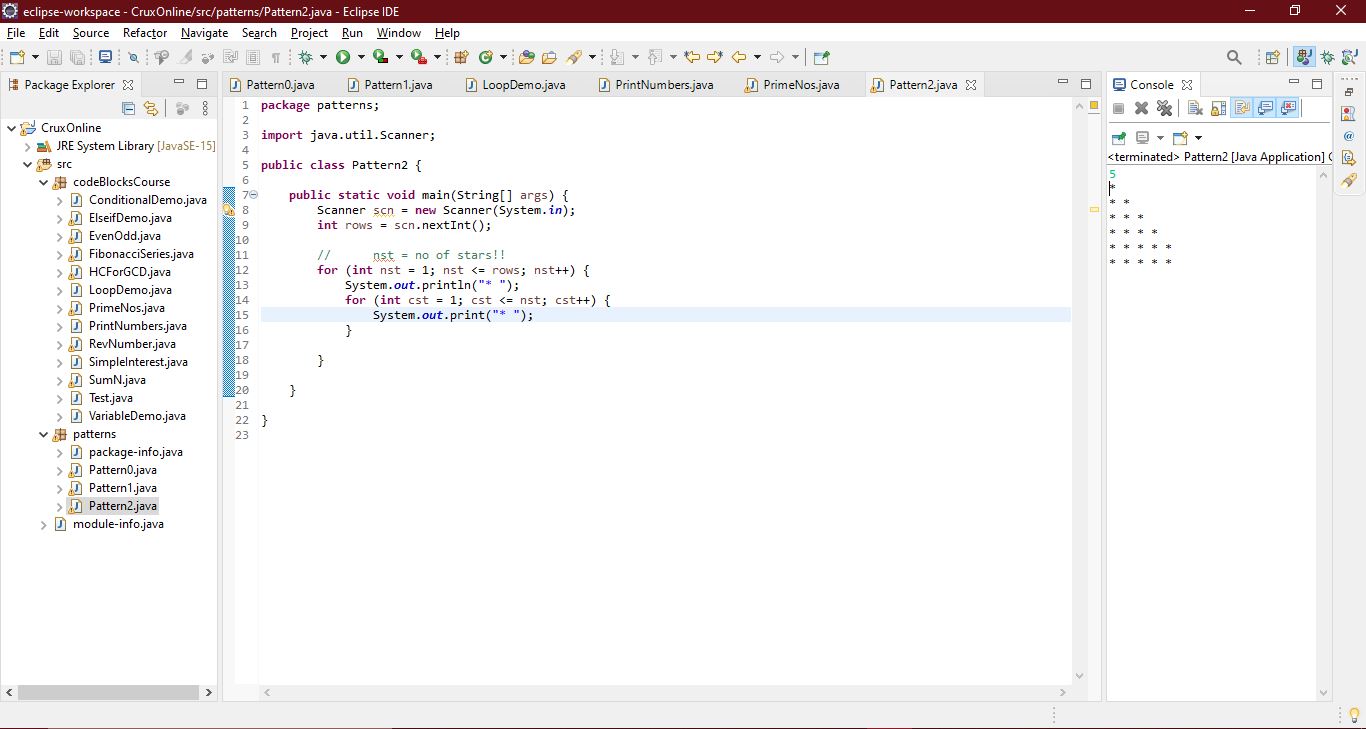Switch to the Pattern0.java editor tab
This screenshot has height=729, width=1366.
pos(271,85)
